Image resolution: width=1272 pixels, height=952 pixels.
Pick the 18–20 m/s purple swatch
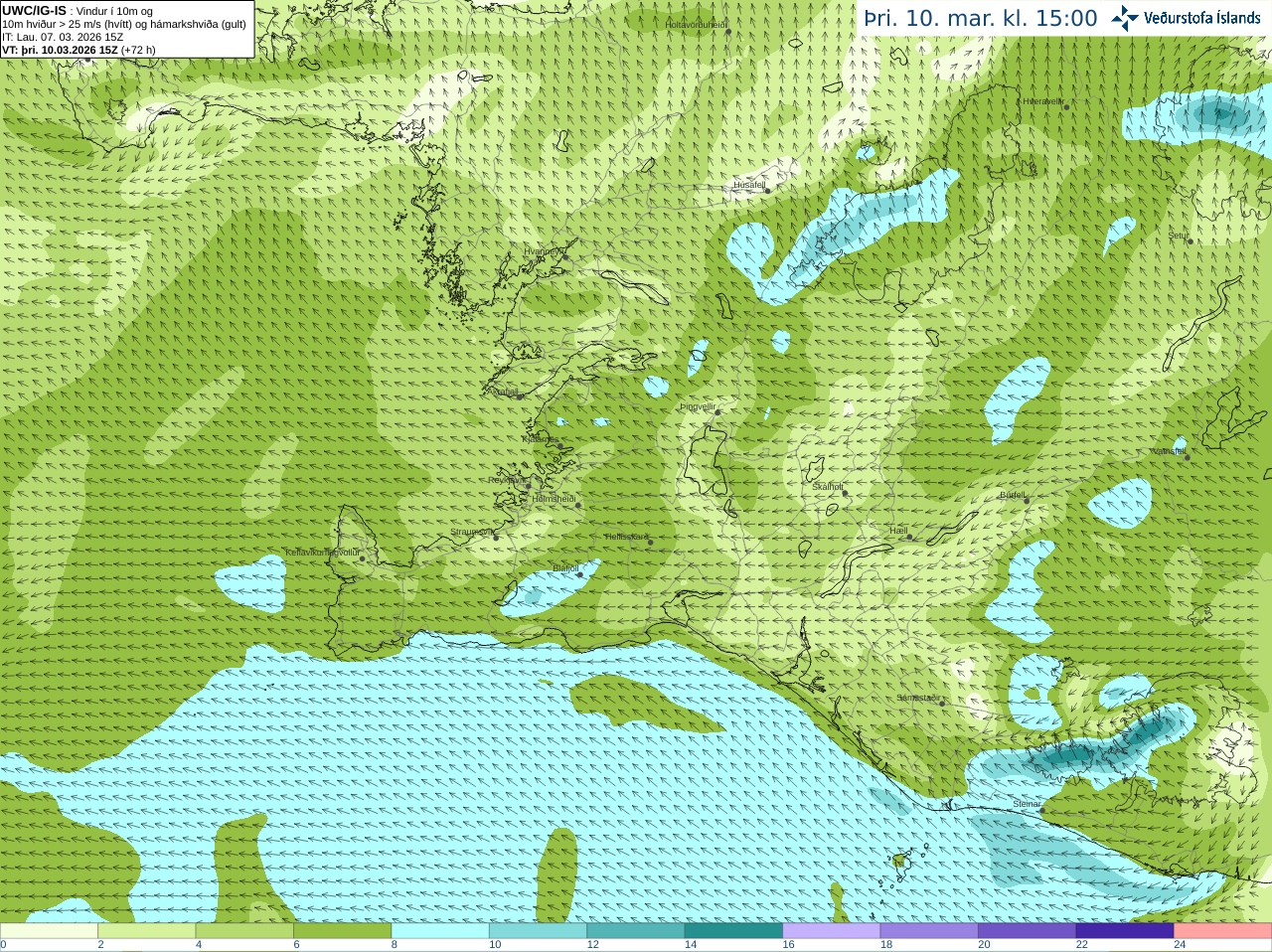click(929, 931)
